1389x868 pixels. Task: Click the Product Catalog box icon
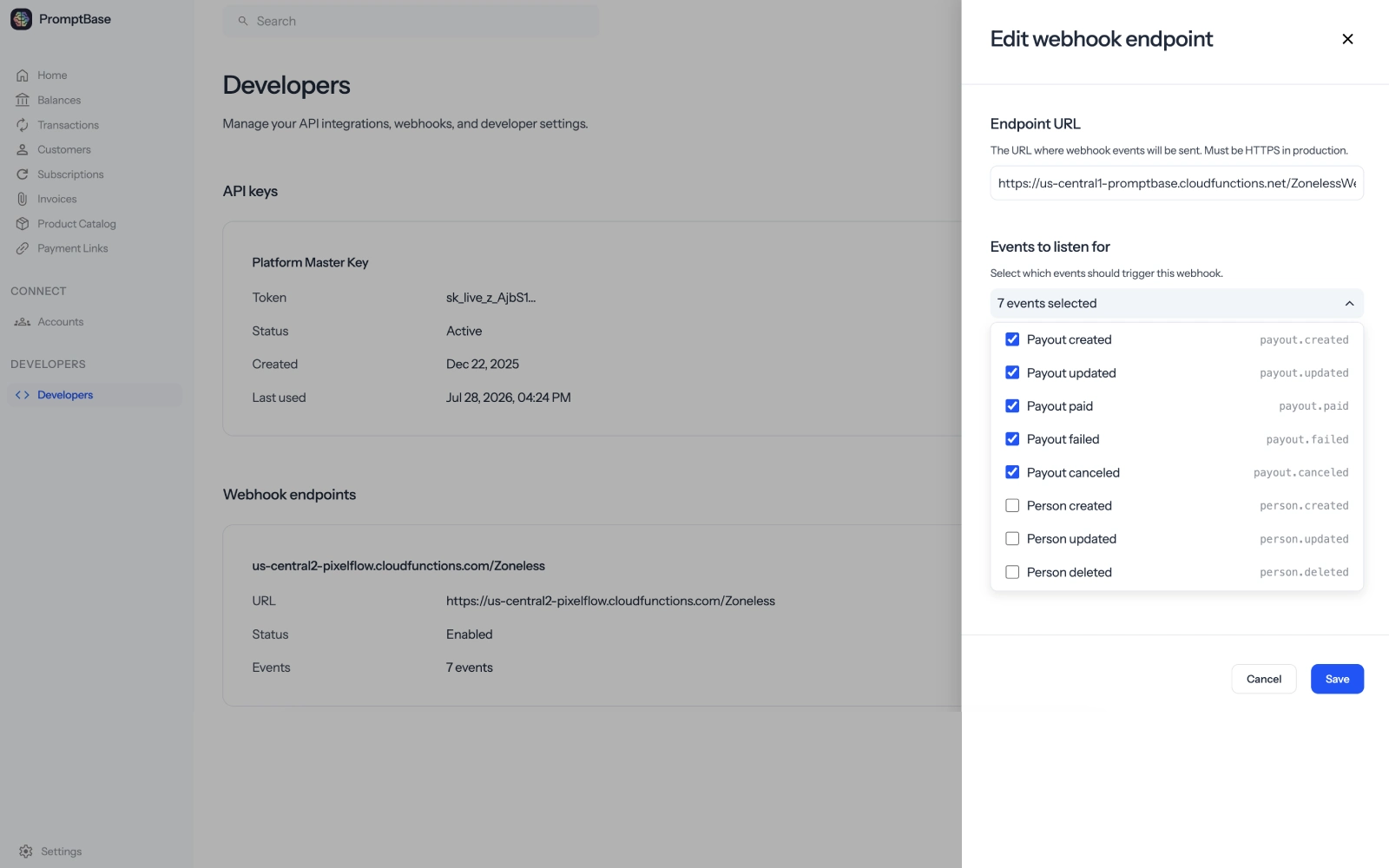(23, 224)
